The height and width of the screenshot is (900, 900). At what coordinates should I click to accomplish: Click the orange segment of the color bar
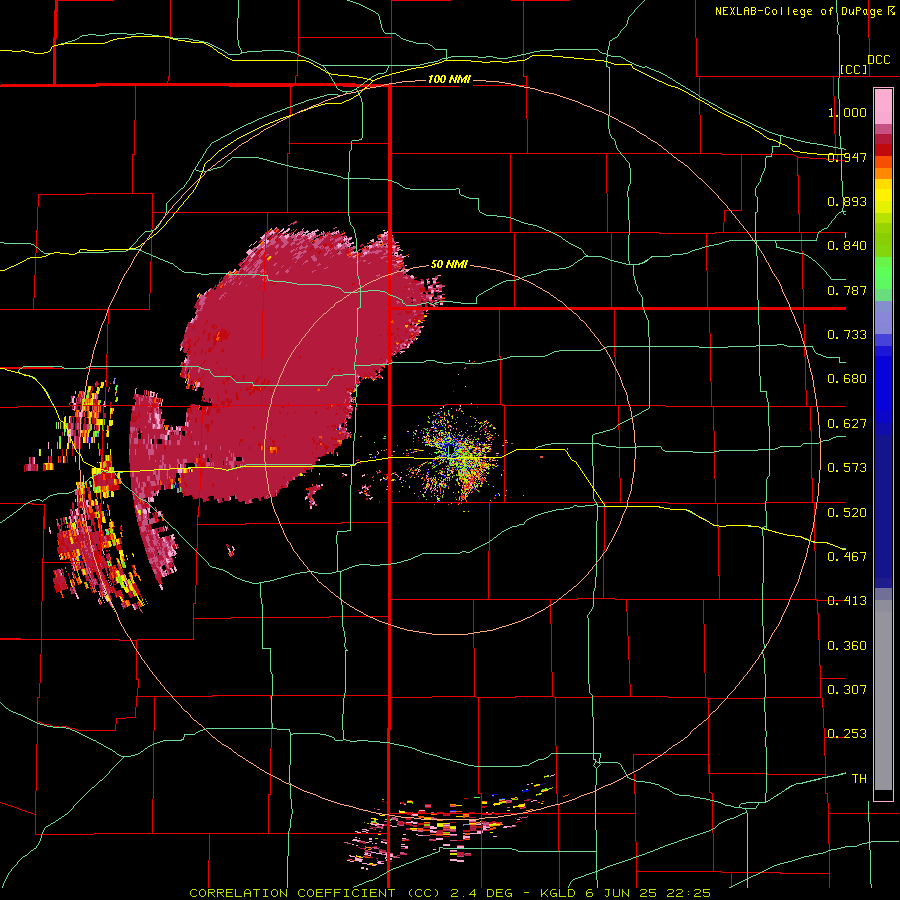(x=883, y=168)
